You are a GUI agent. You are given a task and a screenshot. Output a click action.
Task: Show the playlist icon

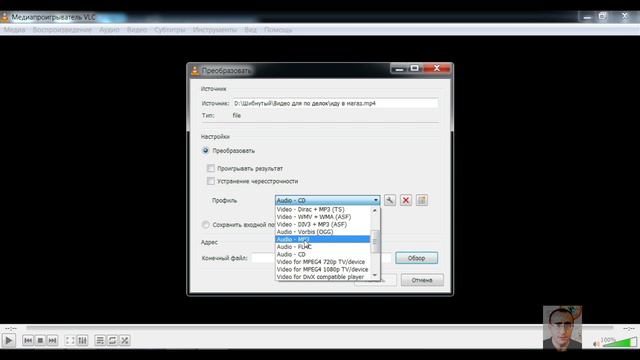click(100, 340)
